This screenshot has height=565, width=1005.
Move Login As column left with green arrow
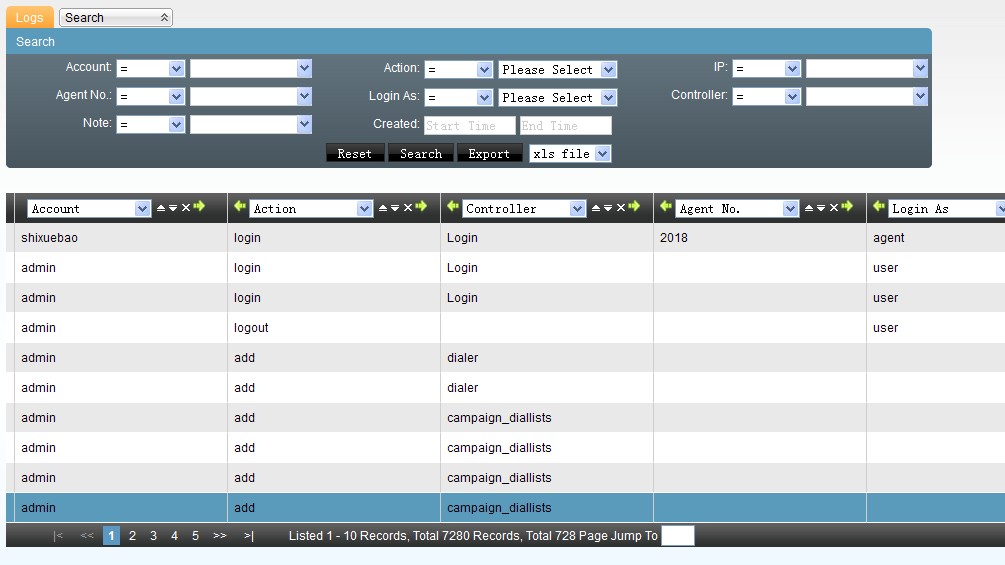879,207
